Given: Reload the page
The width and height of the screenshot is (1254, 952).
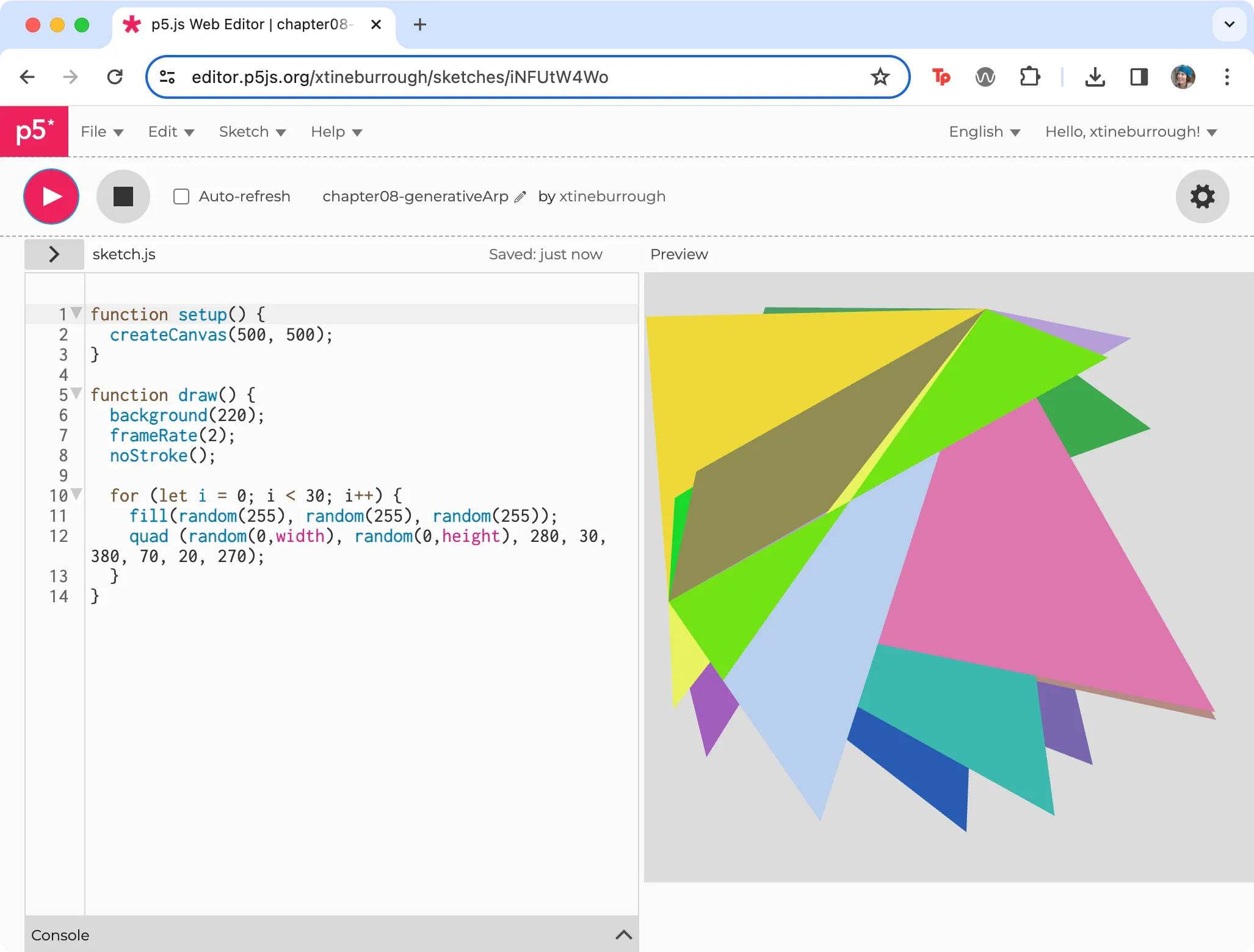Looking at the screenshot, I should pos(115,76).
